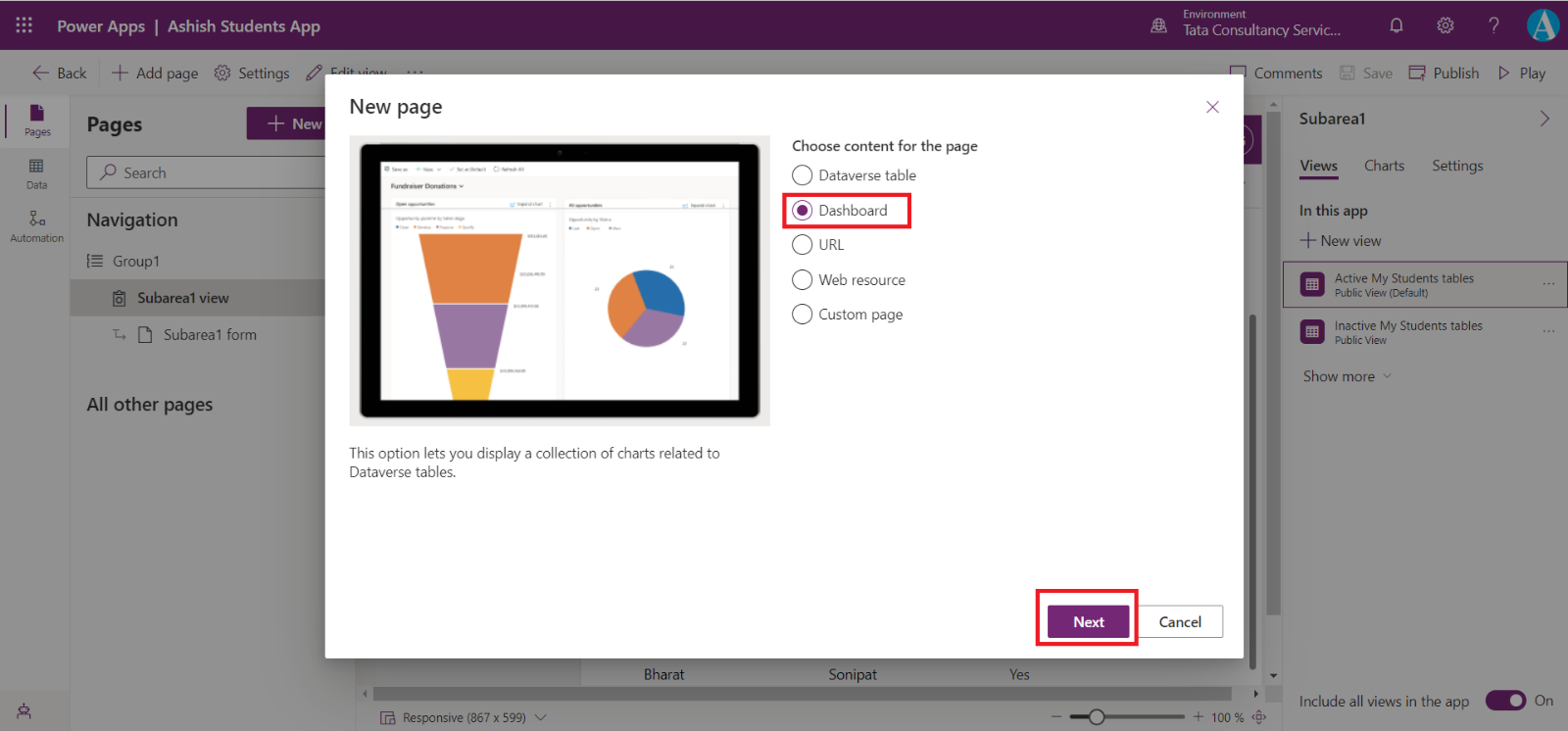Screen dimensions: 1568x731
Task: Expand the Subarea1 panel chevron
Action: [x=1544, y=119]
